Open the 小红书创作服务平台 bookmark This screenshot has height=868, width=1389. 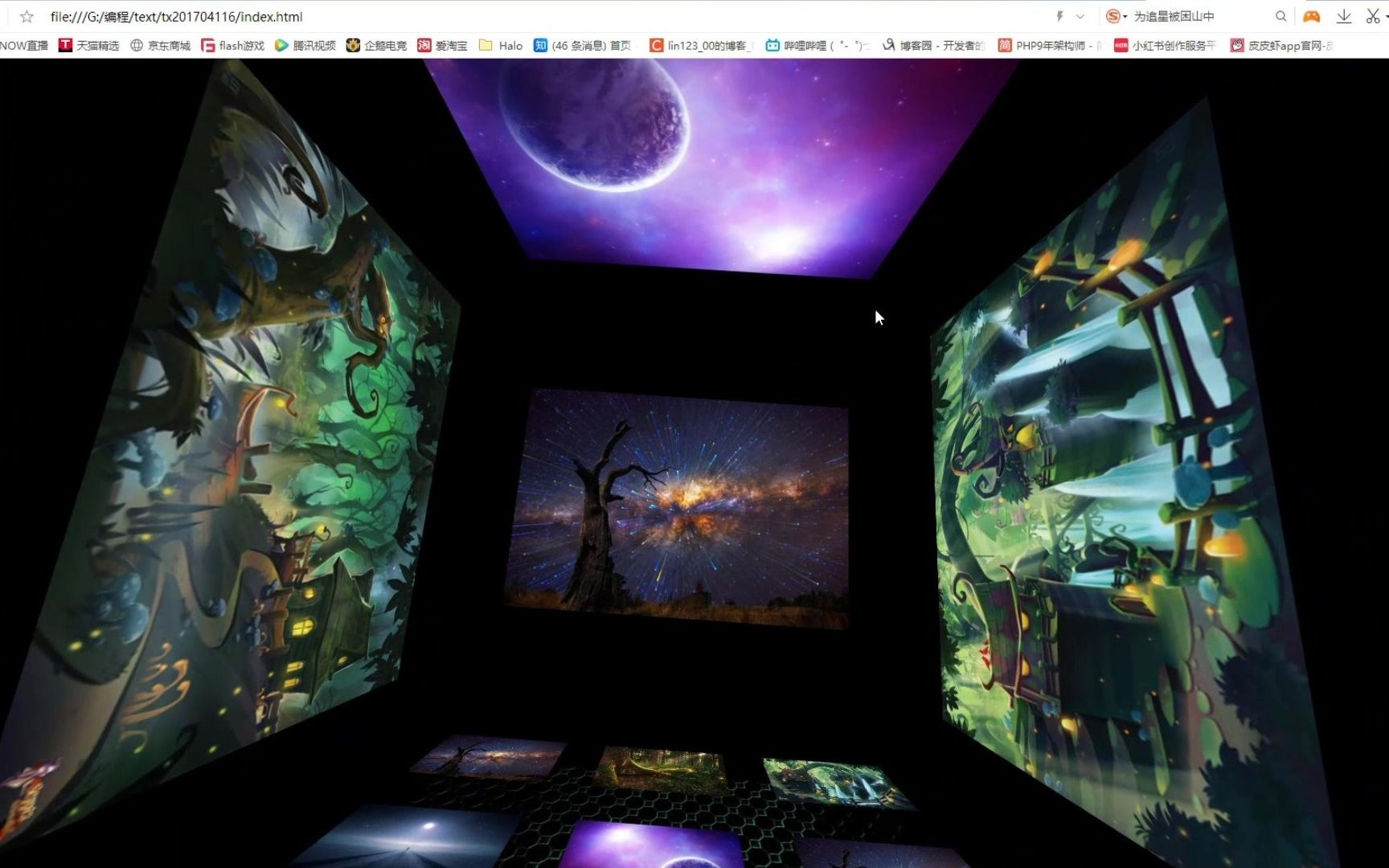click(1166, 46)
